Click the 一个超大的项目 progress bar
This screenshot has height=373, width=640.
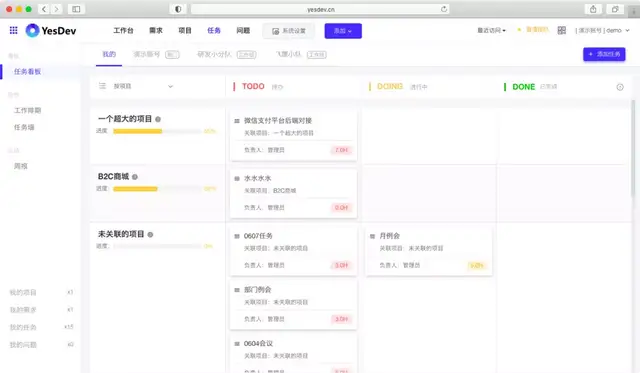point(158,131)
